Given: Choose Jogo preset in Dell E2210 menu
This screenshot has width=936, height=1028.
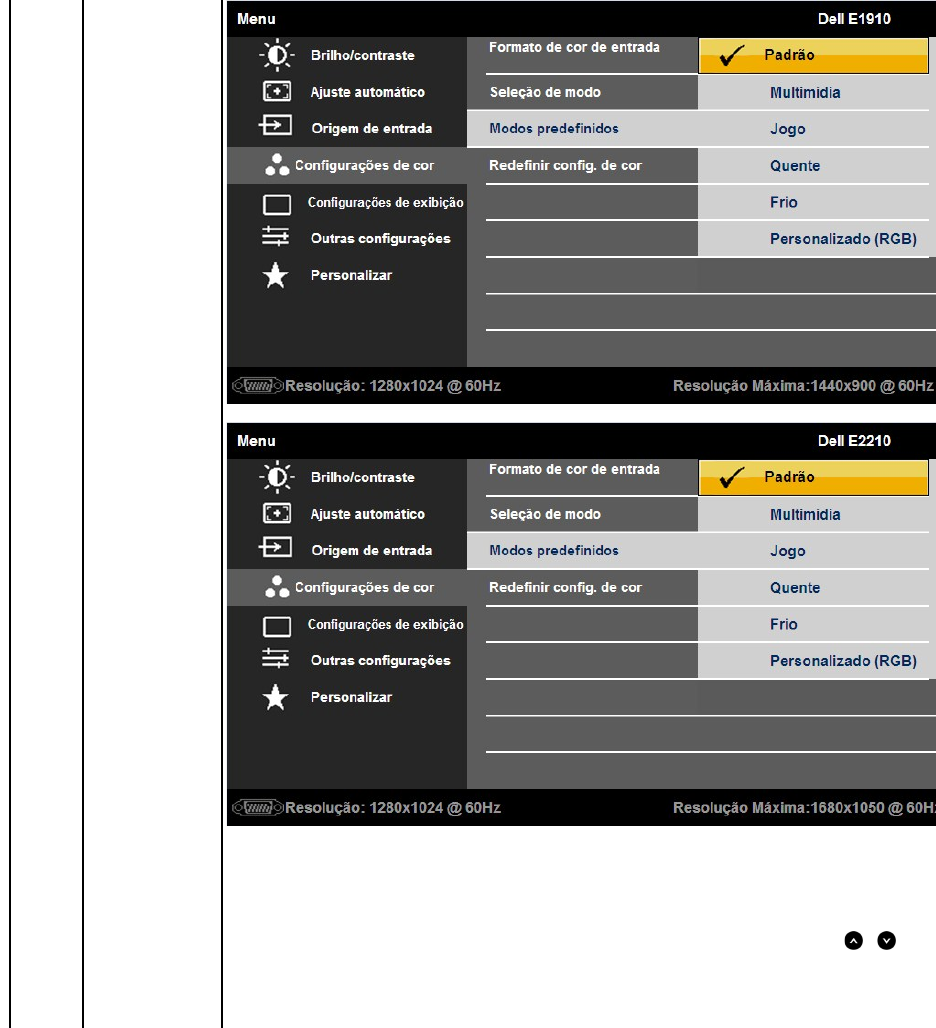Looking at the screenshot, I should coord(813,551).
